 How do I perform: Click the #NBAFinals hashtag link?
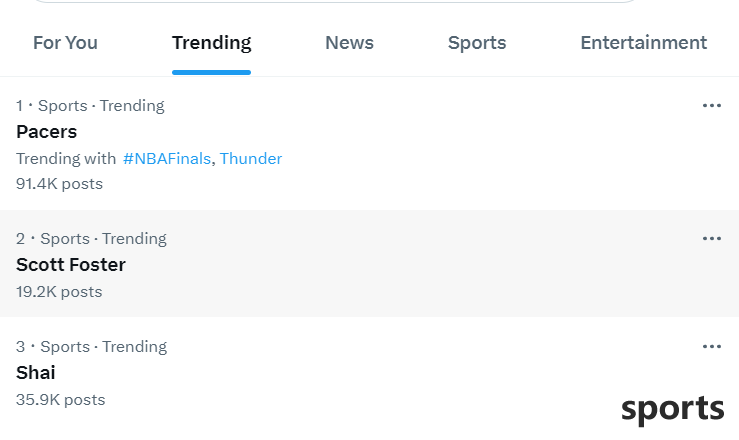point(167,159)
